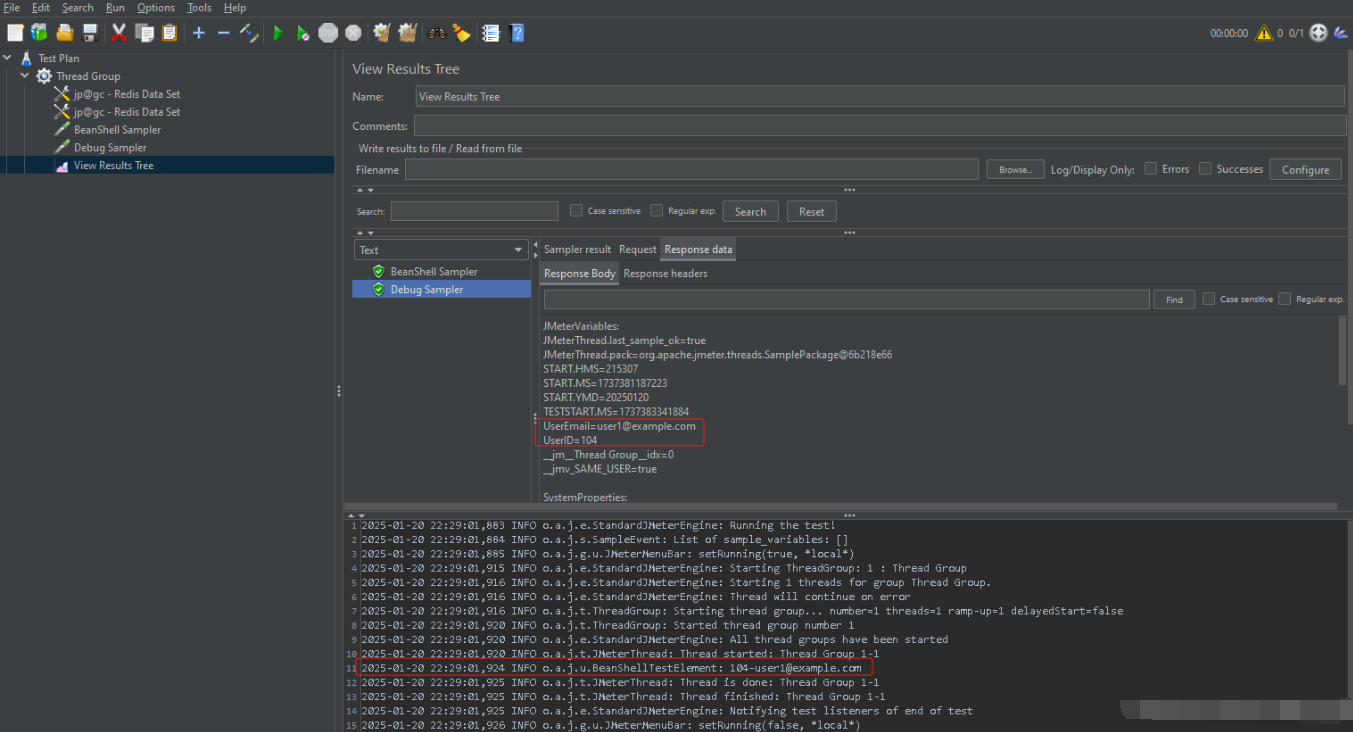Open a test plan with the folder icon
1353x732 pixels.
coord(64,32)
